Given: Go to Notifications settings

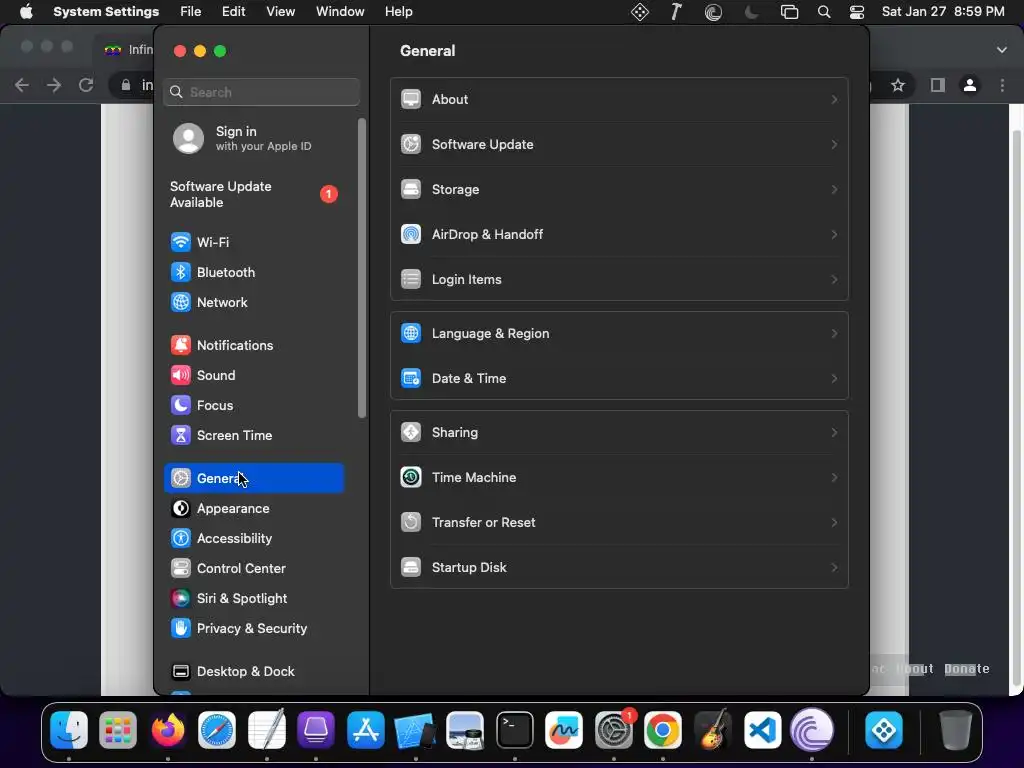Looking at the screenshot, I should 254,345.
